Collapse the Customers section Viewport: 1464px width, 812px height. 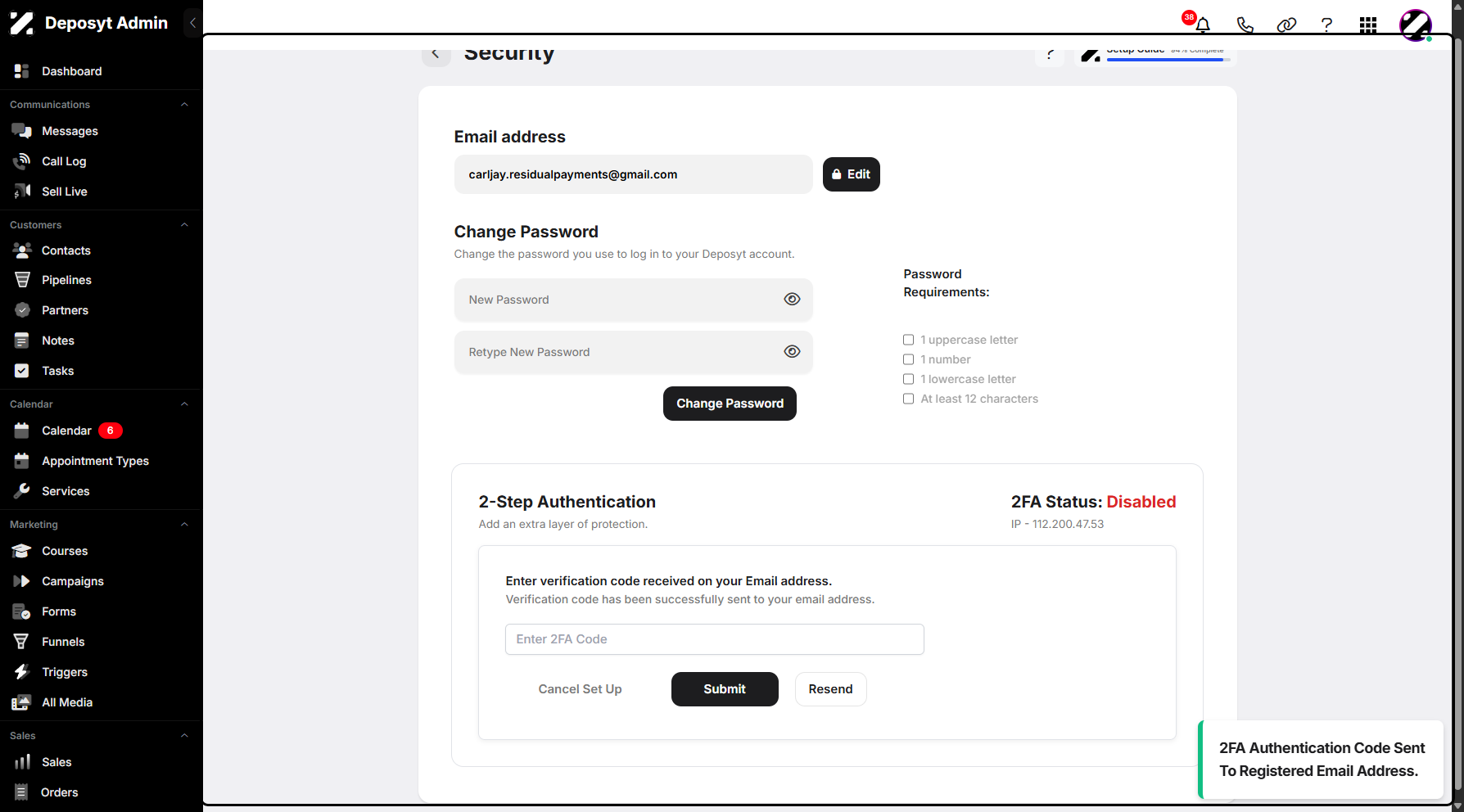(184, 225)
